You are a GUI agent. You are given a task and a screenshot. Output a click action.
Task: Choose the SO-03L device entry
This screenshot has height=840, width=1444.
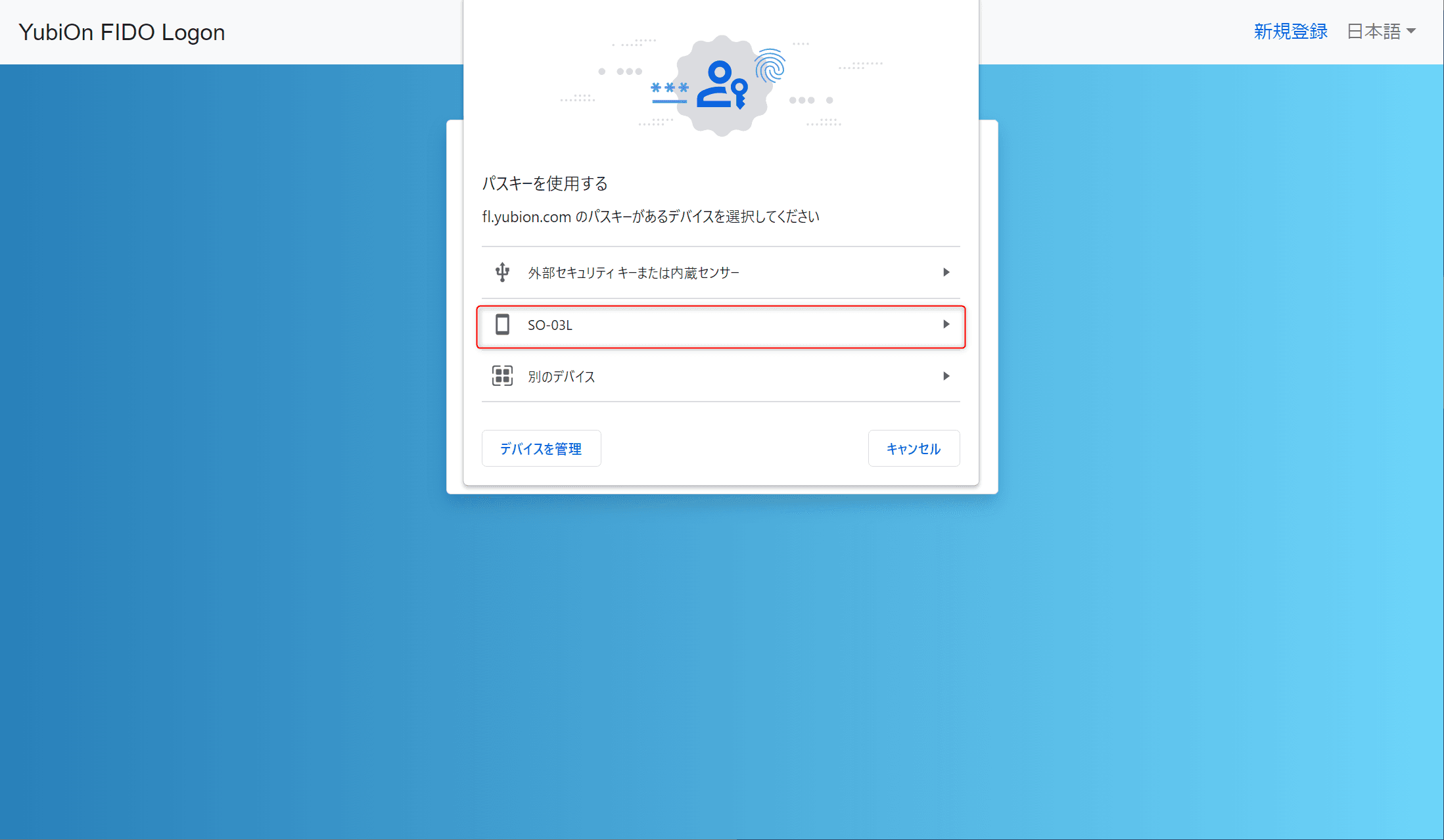(x=721, y=327)
